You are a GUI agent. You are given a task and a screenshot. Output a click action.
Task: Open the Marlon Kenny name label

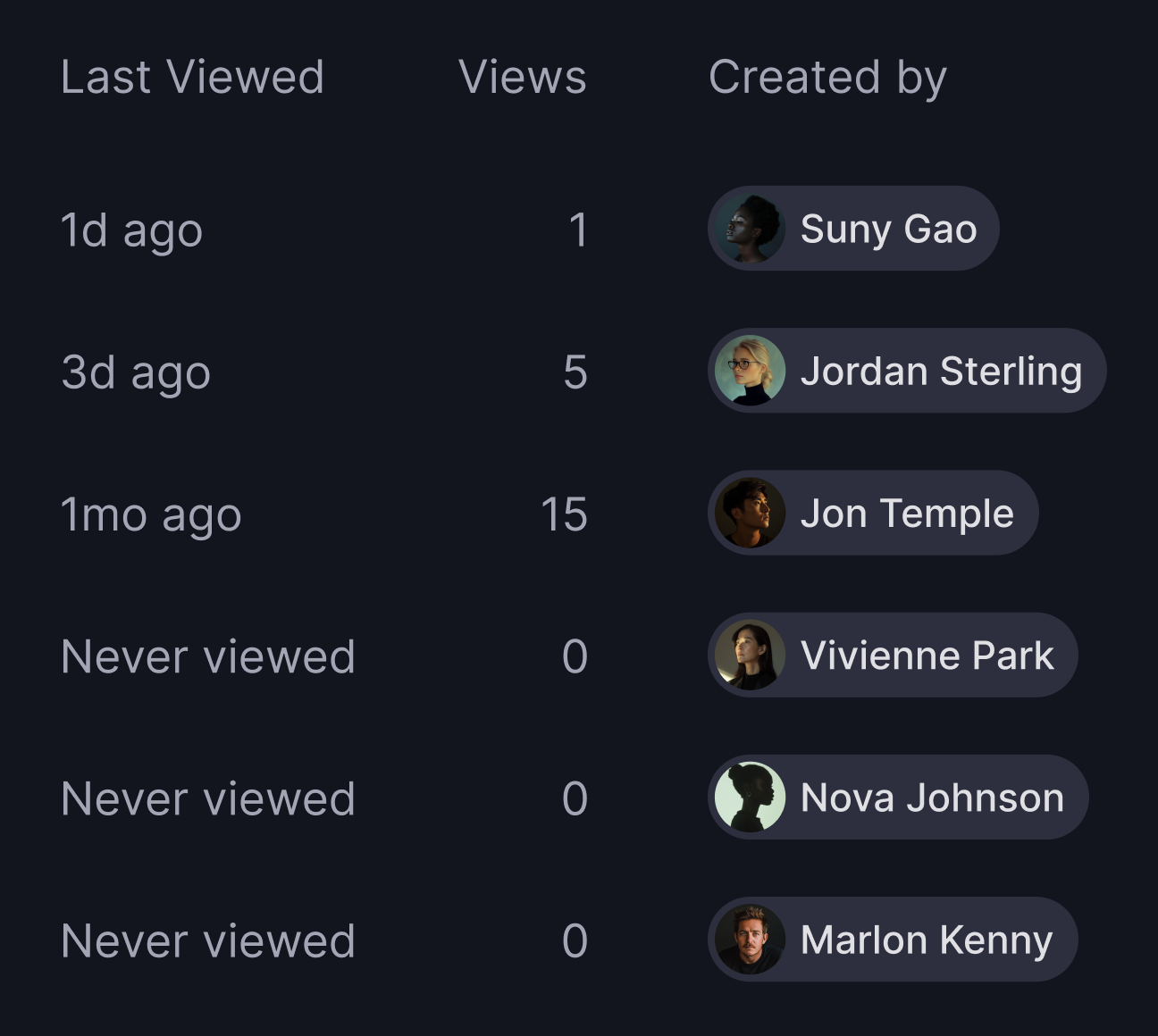927,940
